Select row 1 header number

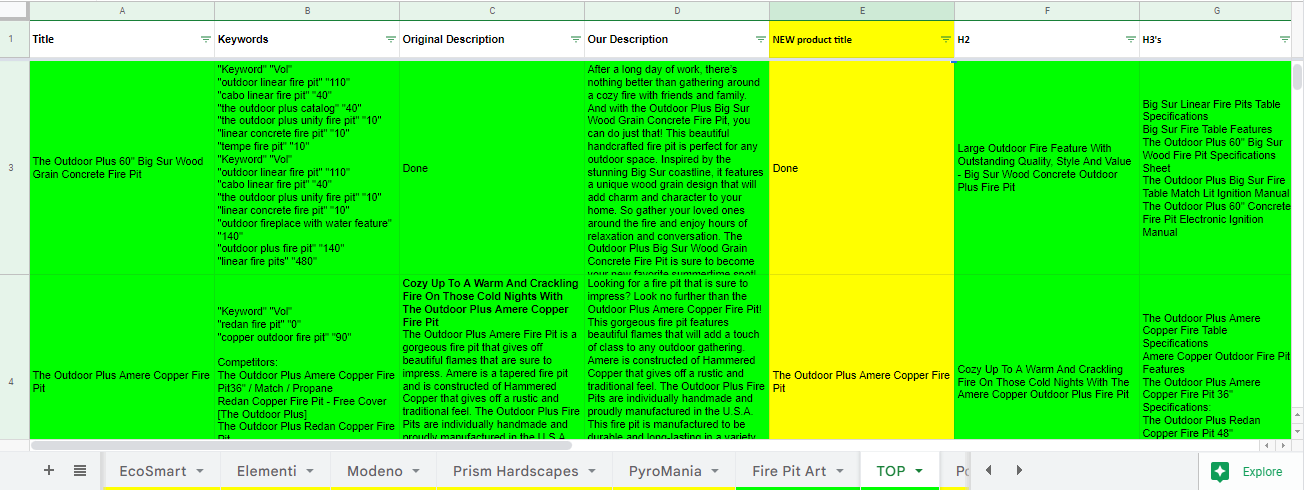click(x=12, y=40)
